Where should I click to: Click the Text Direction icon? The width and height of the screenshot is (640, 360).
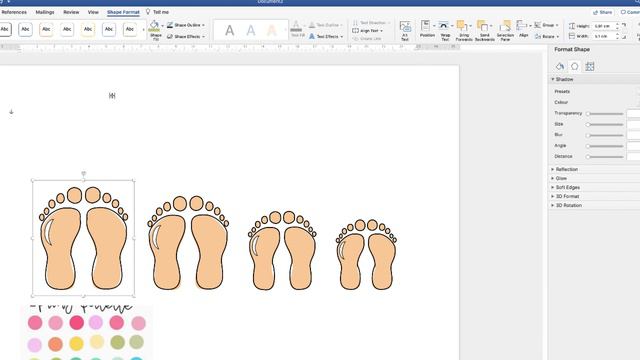tap(356, 23)
